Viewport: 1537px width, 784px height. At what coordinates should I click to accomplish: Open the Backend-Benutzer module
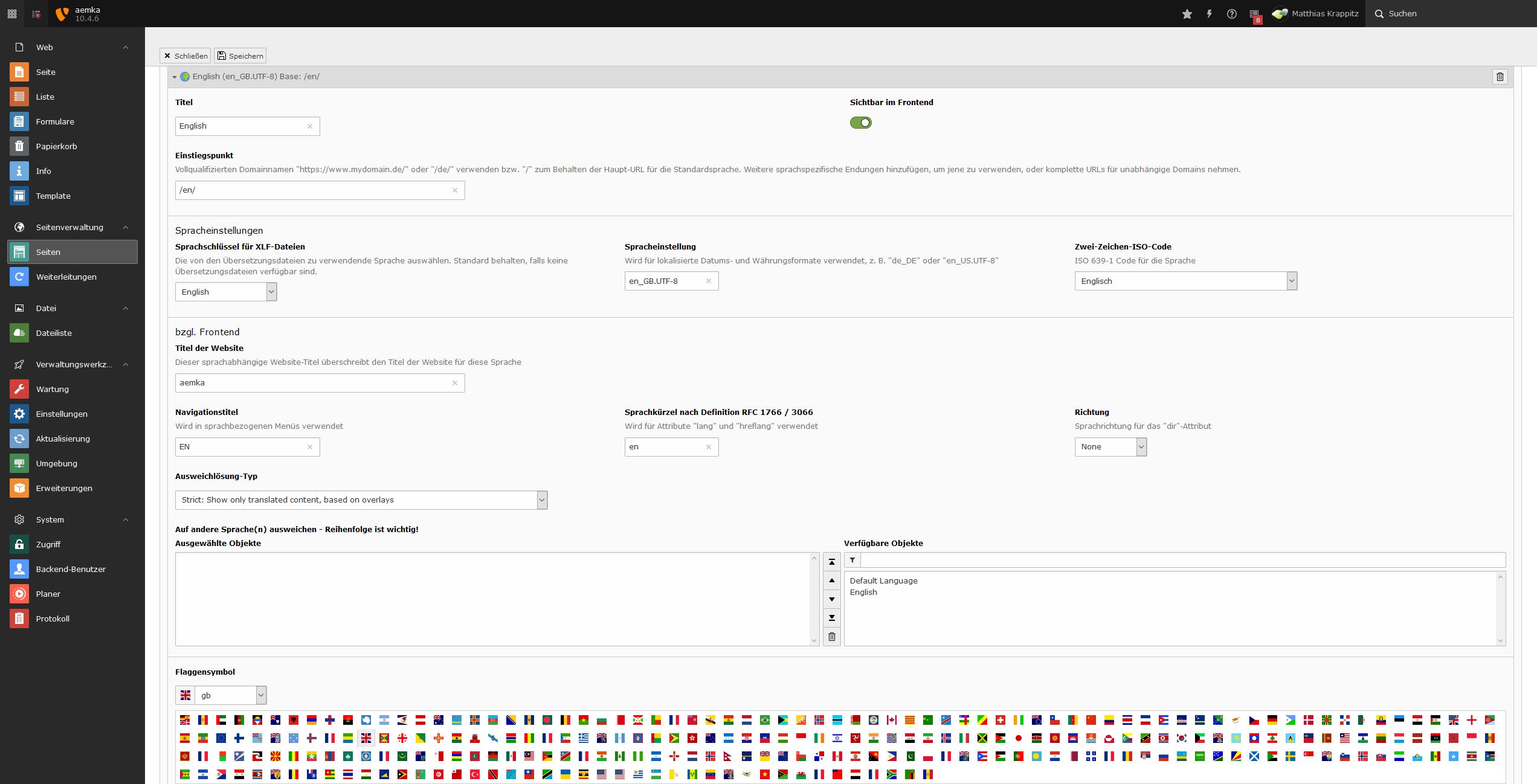click(70, 569)
